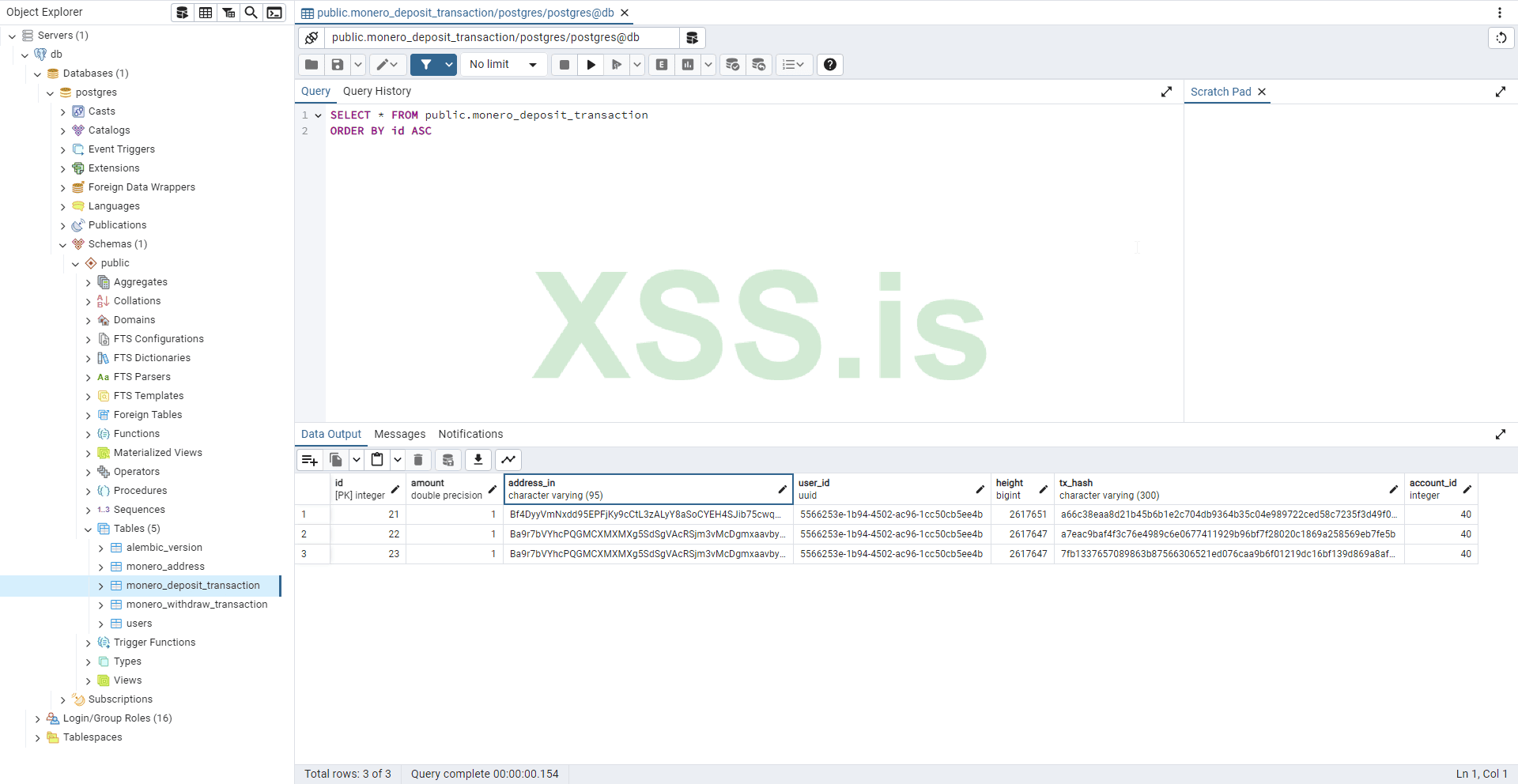Click the id cell with value 21
This screenshot has height=784, width=1518.
click(x=368, y=514)
